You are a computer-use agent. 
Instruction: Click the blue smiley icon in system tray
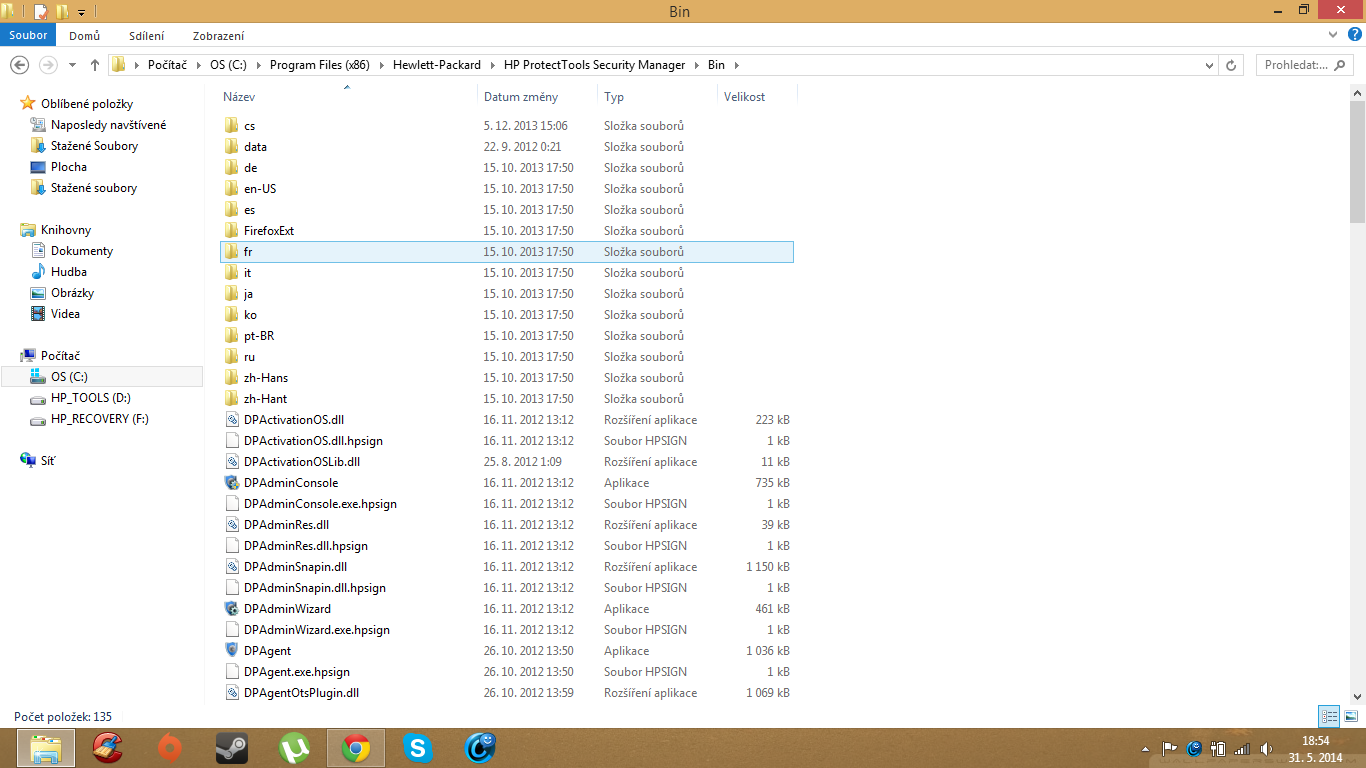point(1194,748)
